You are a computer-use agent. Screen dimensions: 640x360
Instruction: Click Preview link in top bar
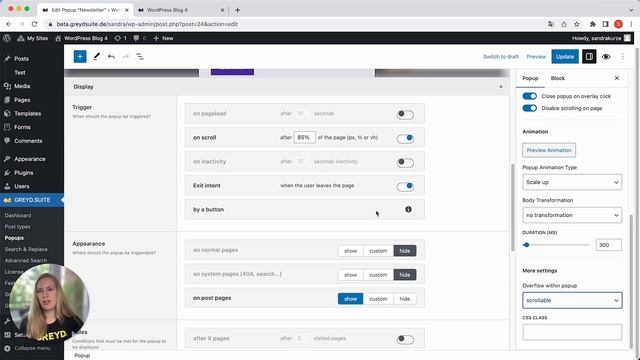(536, 57)
